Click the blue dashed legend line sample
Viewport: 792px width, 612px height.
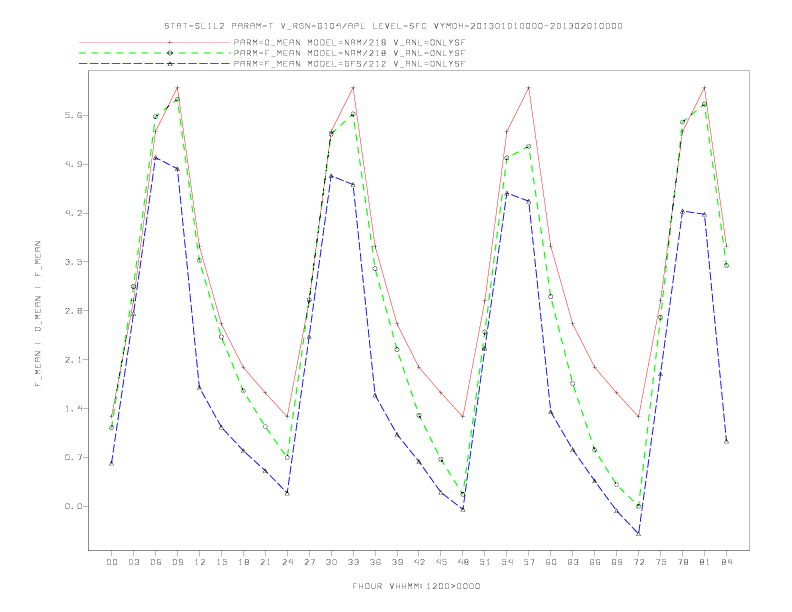pos(155,64)
